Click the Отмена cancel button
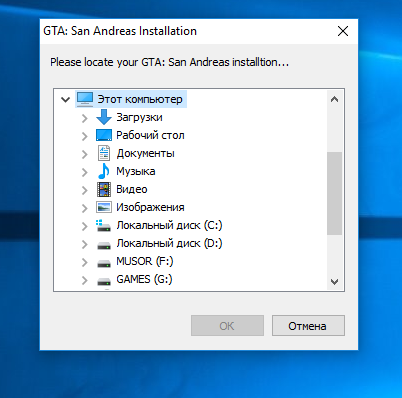 coord(308,326)
